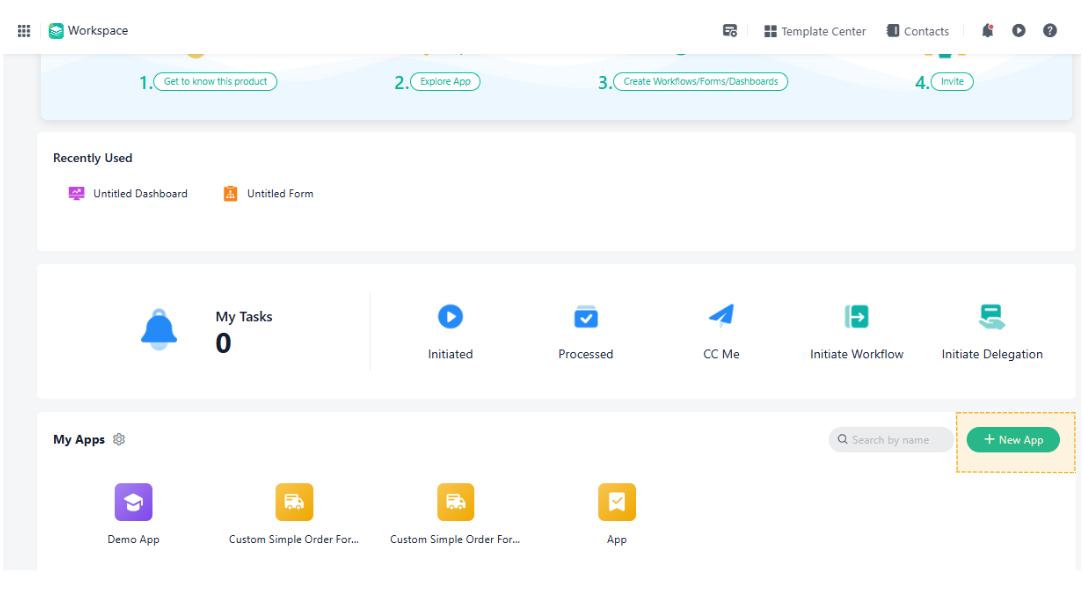Screen dimensions: 1083x606
Task: Open the app named App
Action: [617, 502]
